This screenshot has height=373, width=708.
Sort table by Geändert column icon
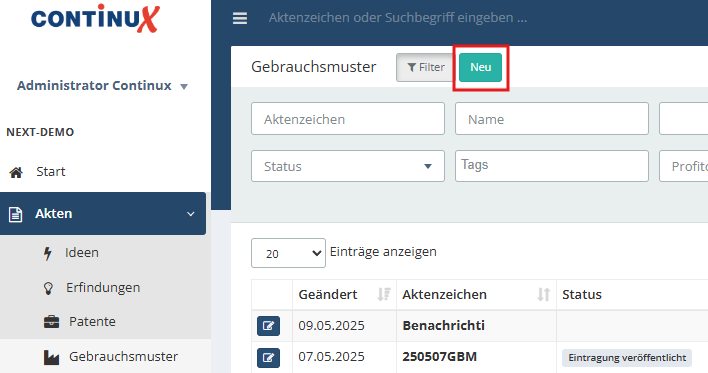click(384, 294)
